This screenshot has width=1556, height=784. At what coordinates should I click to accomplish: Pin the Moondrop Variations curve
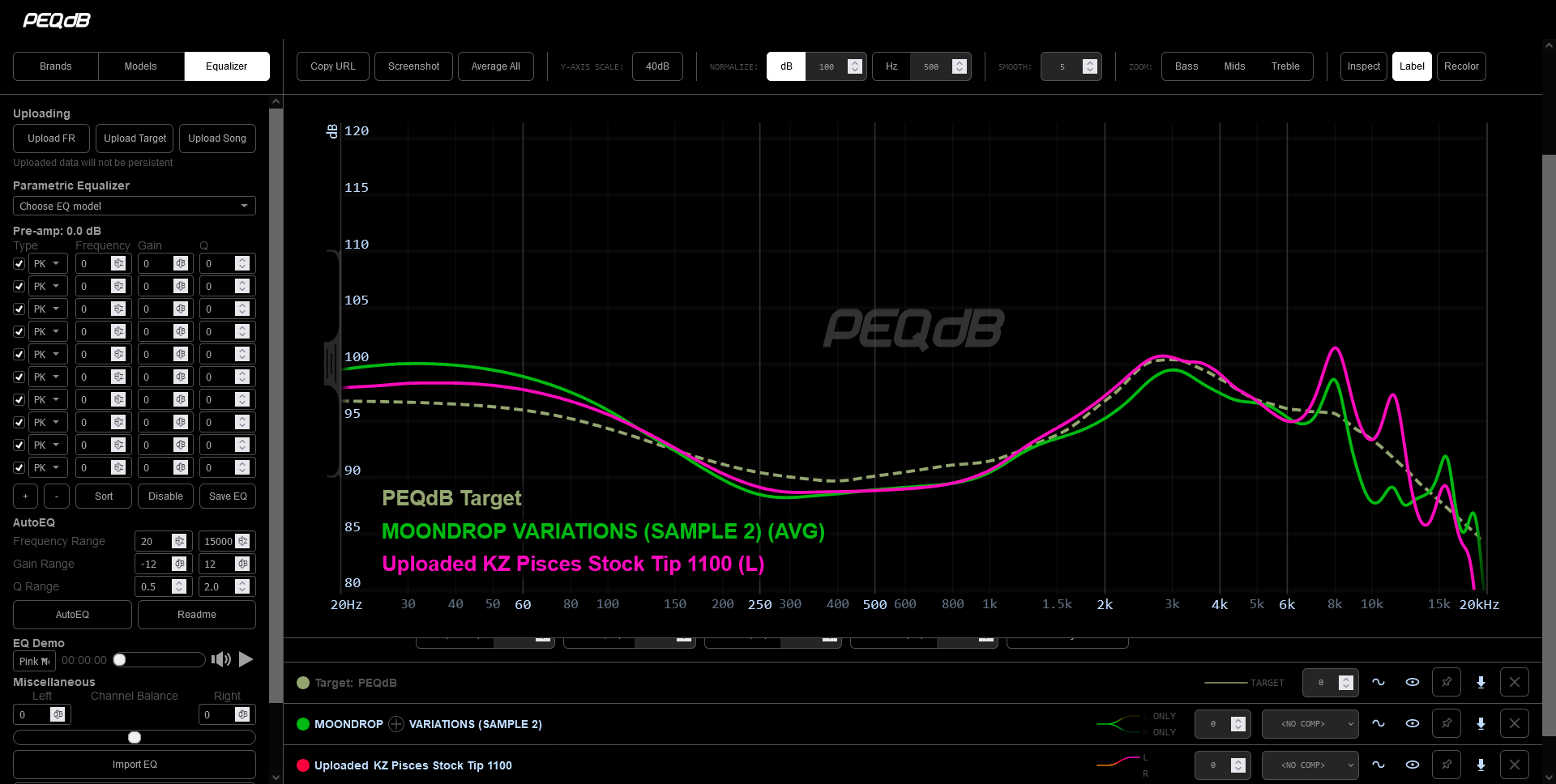[1447, 724]
